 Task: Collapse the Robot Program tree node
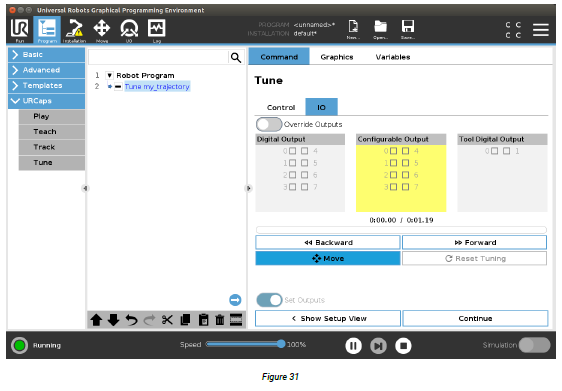coord(110,75)
